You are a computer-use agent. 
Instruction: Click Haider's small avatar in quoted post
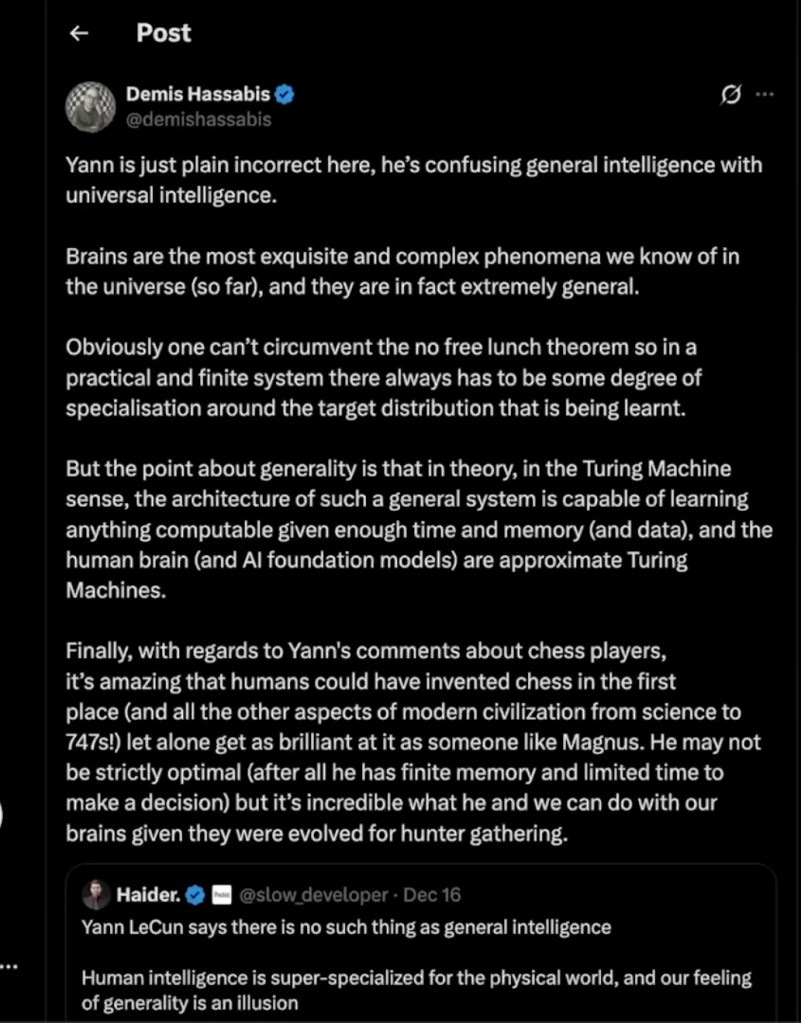click(96, 893)
